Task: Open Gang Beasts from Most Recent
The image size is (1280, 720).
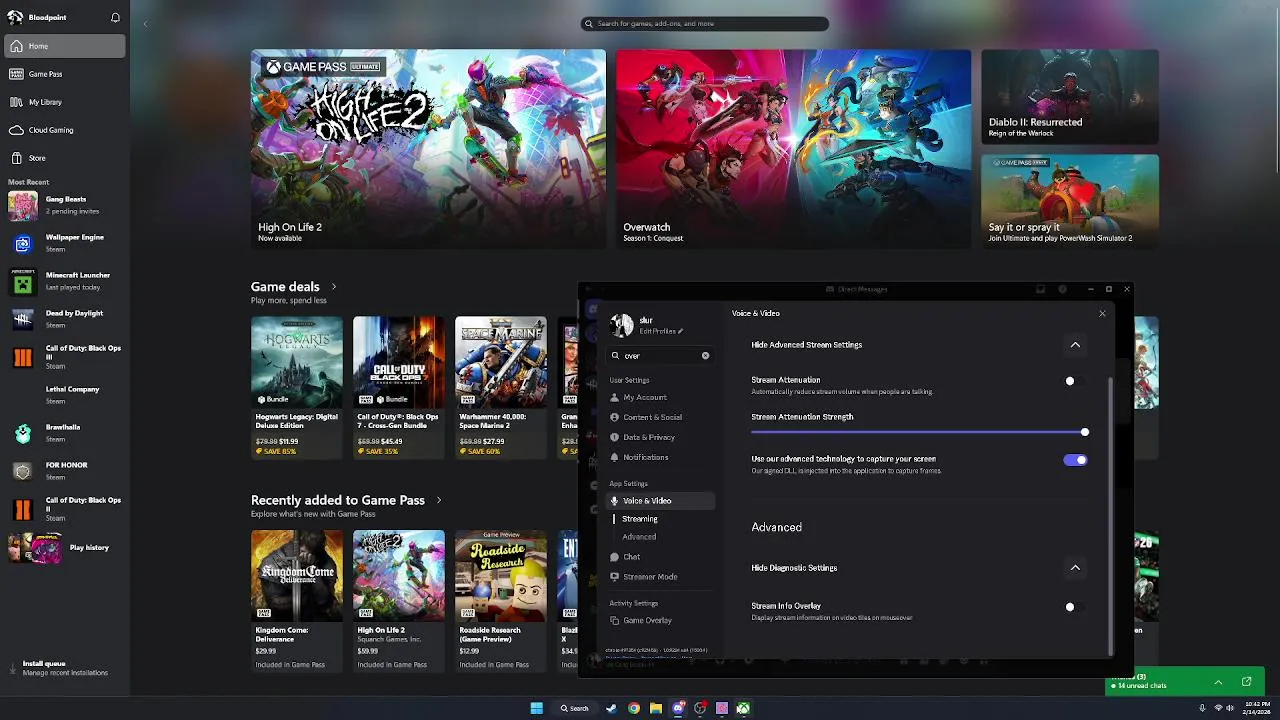Action: 65,205
